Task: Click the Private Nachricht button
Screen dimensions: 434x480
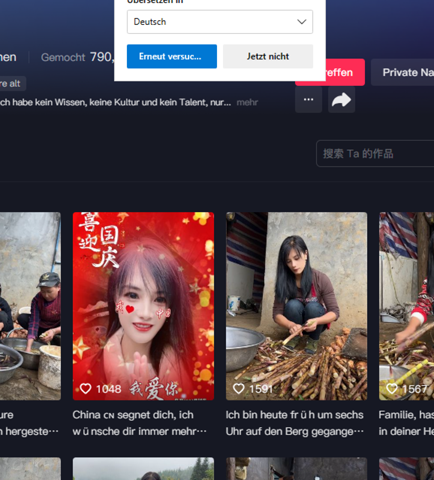Action: (402, 72)
